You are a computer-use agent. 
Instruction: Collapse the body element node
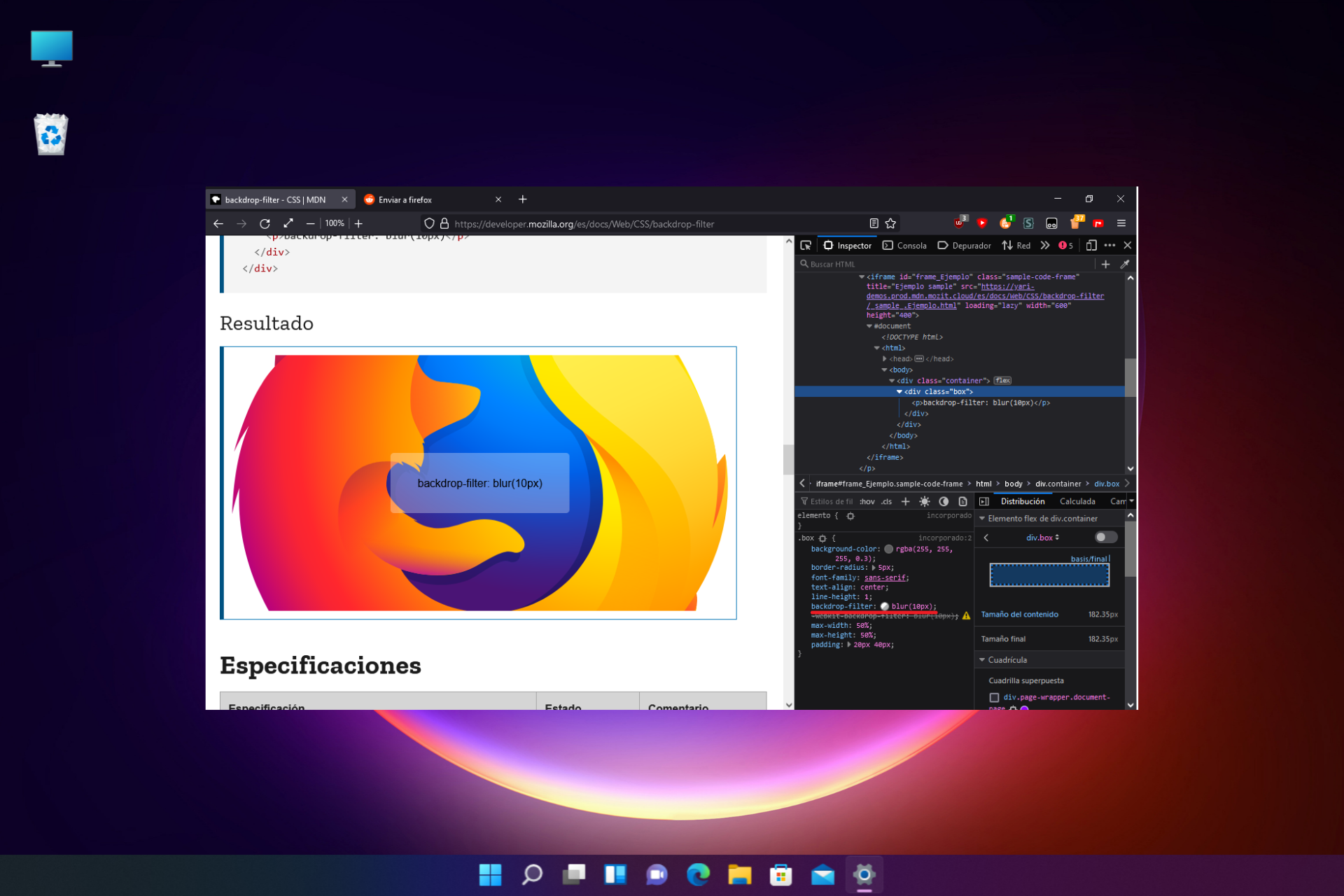pos(884,370)
